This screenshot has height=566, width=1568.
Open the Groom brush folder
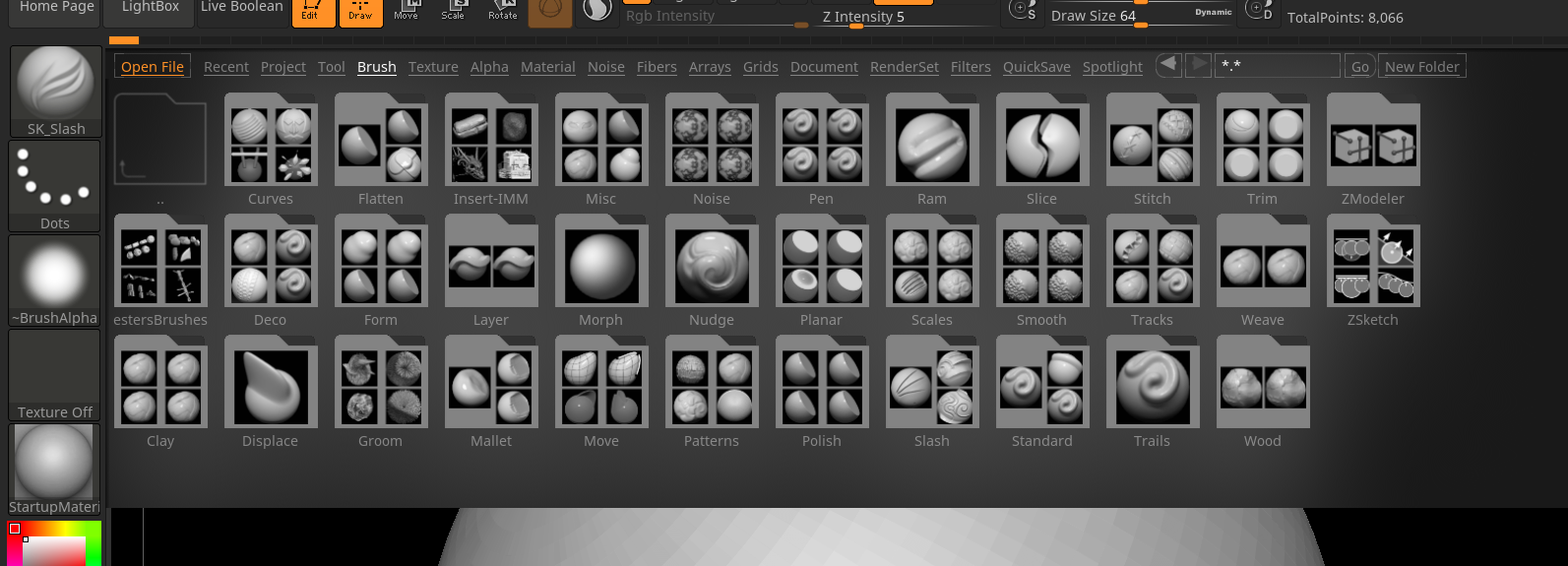pos(381,383)
